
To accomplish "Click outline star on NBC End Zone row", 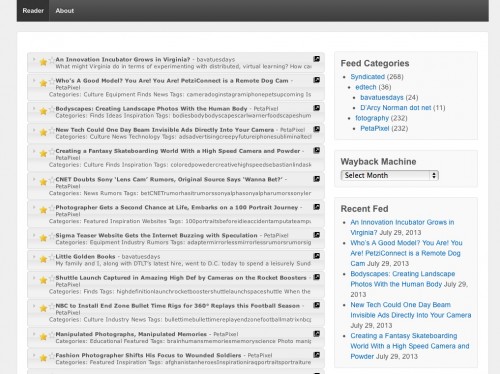I will point(52,306).
